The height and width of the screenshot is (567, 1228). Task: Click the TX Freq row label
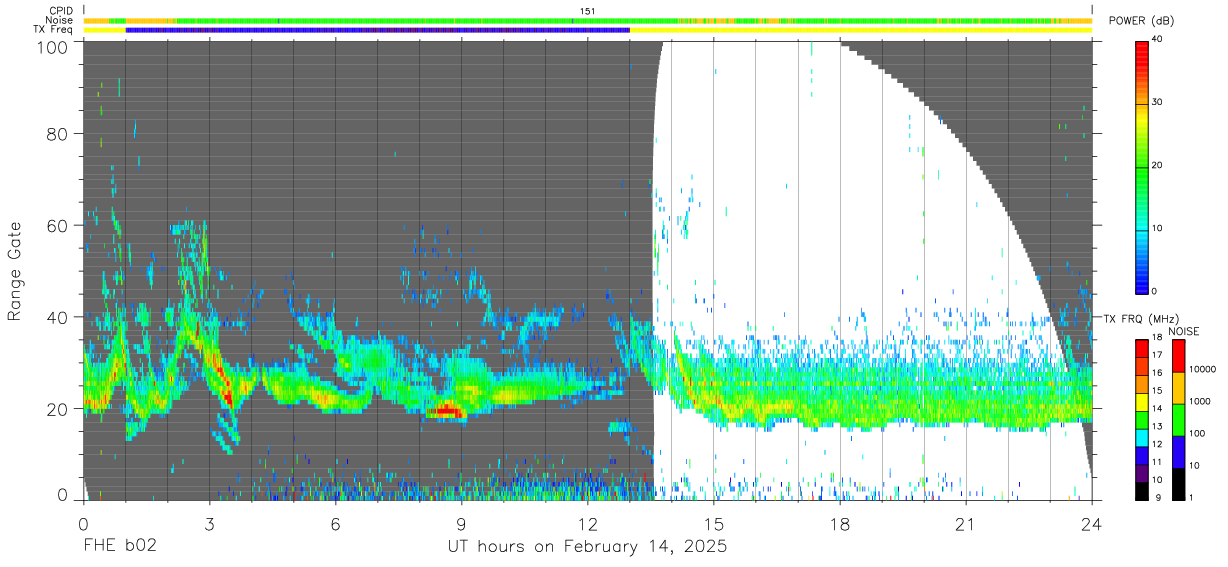tap(53, 30)
